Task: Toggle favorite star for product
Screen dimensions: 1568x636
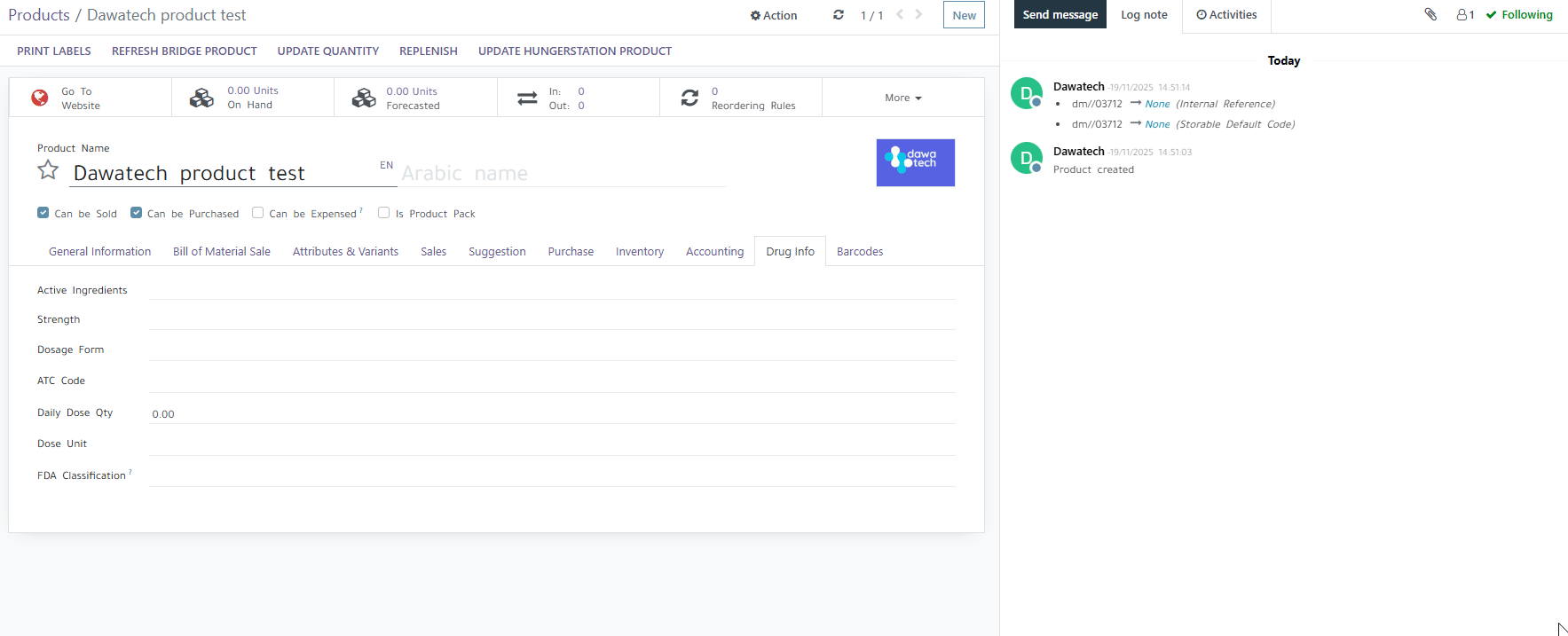Action: [x=48, y=170]
